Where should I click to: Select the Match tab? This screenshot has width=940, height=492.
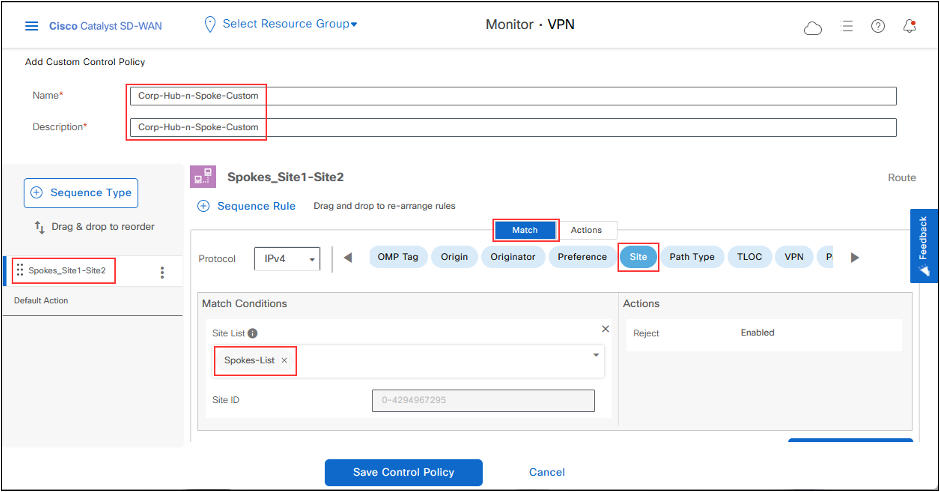click(525, 230)
